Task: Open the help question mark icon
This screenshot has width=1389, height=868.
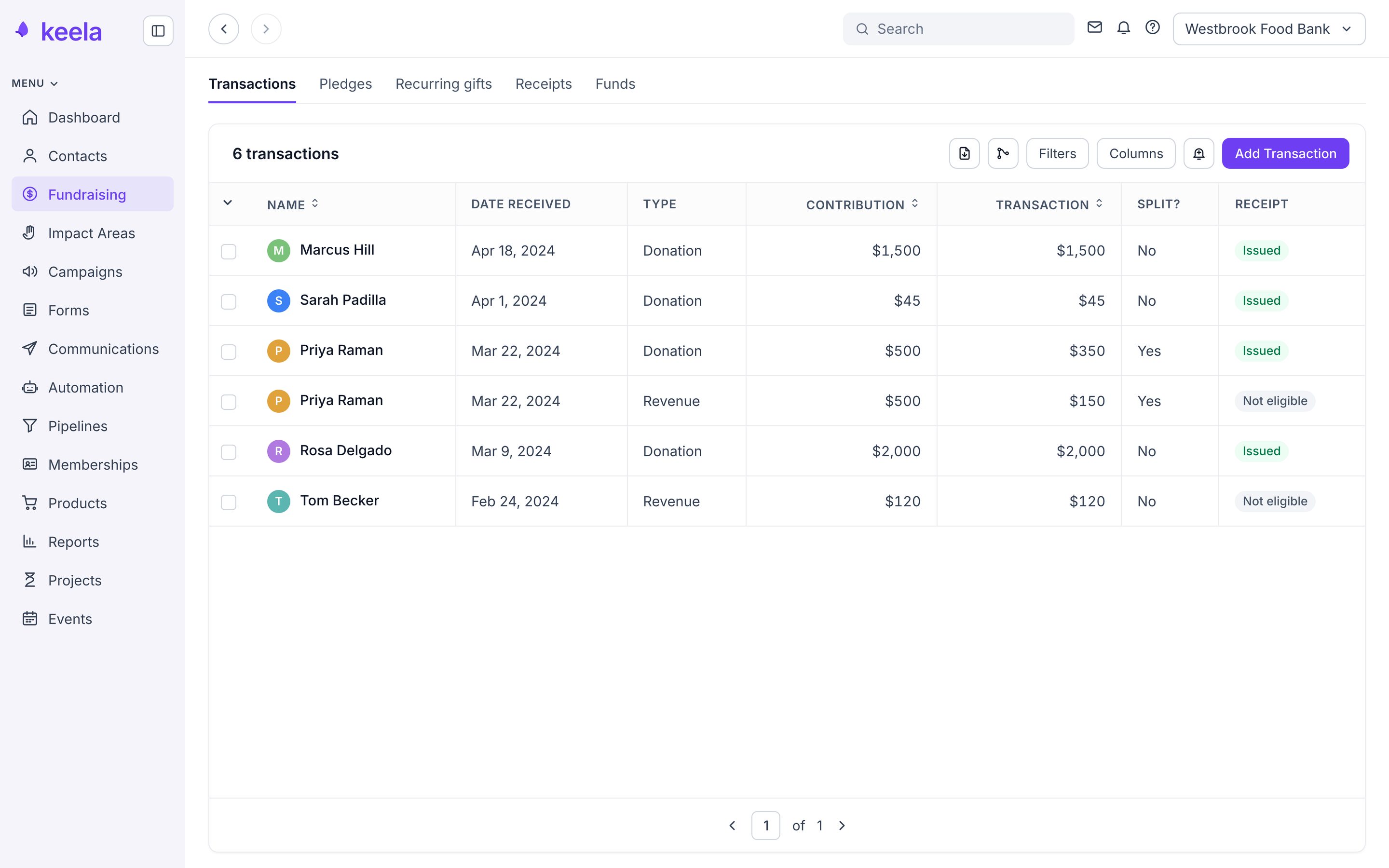Action: (1153, 27)
